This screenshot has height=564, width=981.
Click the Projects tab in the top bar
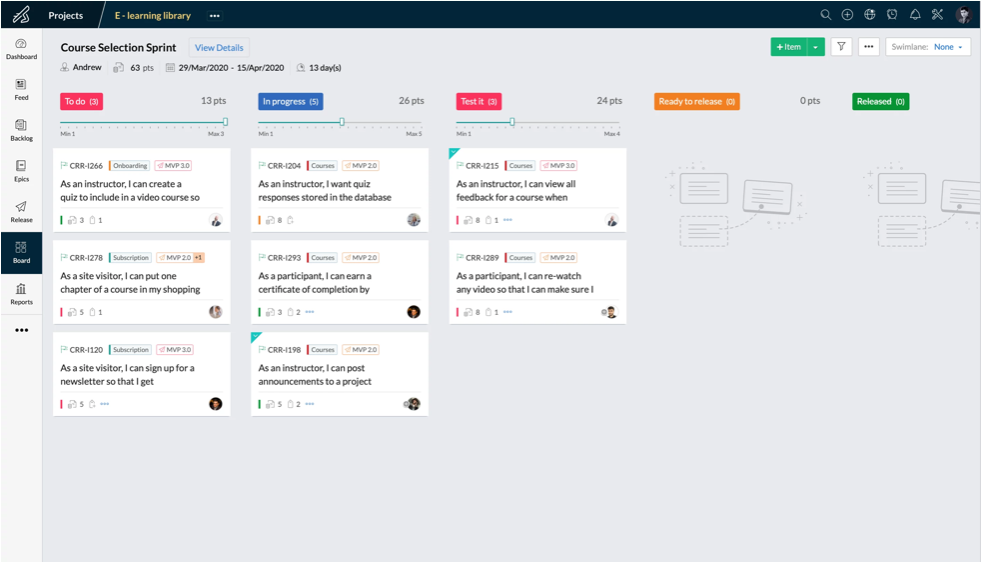click(x=66, y=15)
